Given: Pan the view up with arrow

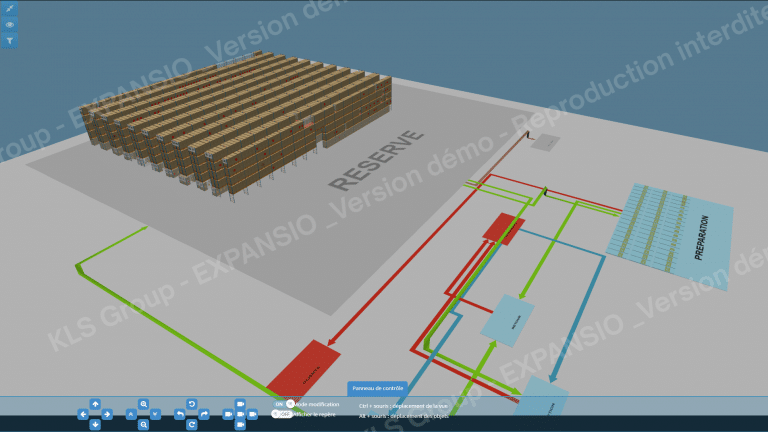Looking at the screenshot, I should pos(95,404).
